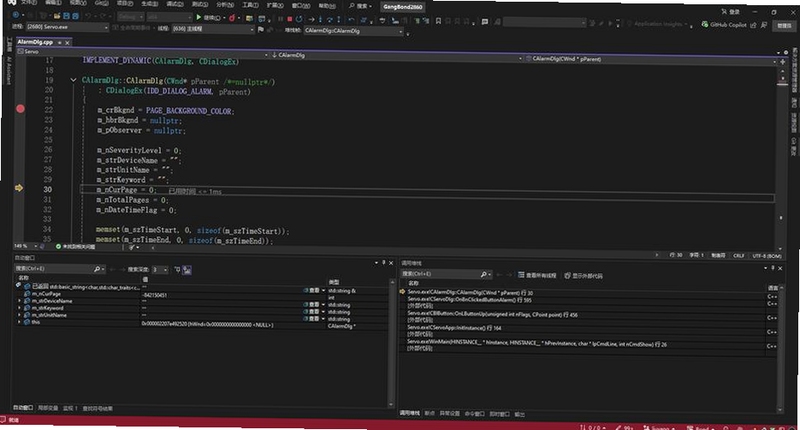The height and width of the screenshot is (430, 800).
Task: Close the AlarmDlg.cpp tab
Action: 67,43
